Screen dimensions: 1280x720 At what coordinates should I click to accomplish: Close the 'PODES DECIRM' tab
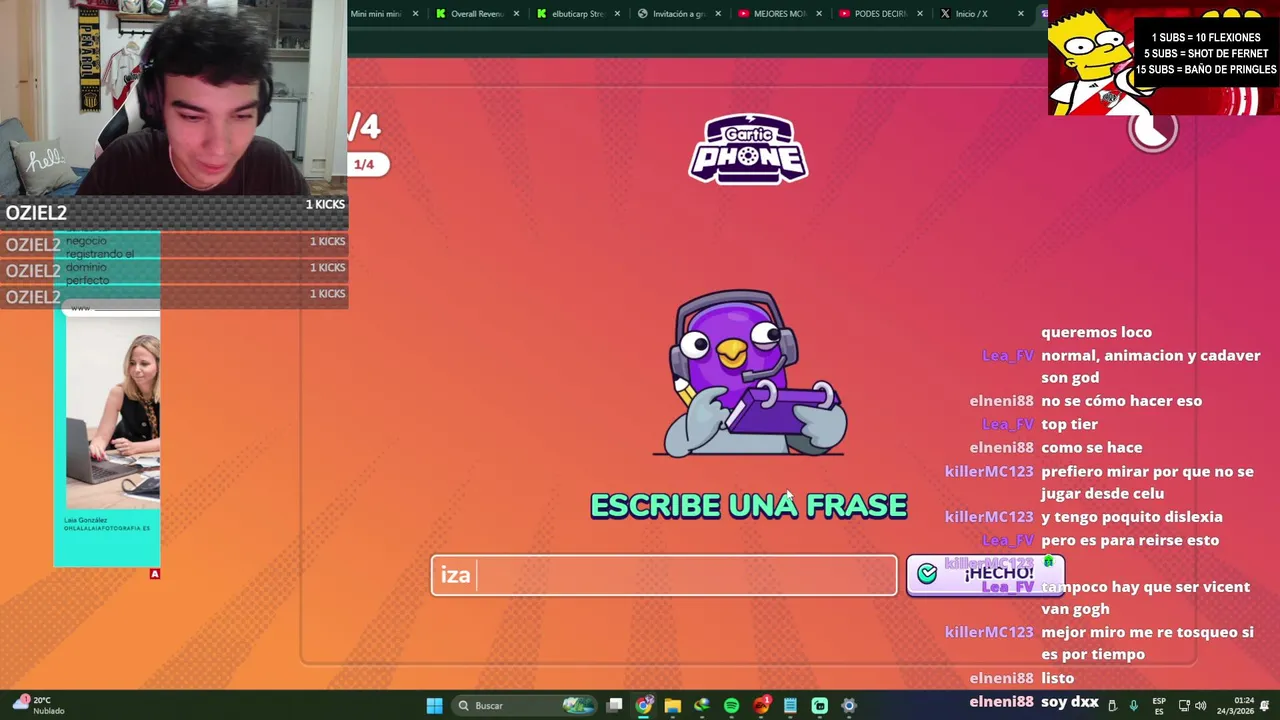coord(920,14)
